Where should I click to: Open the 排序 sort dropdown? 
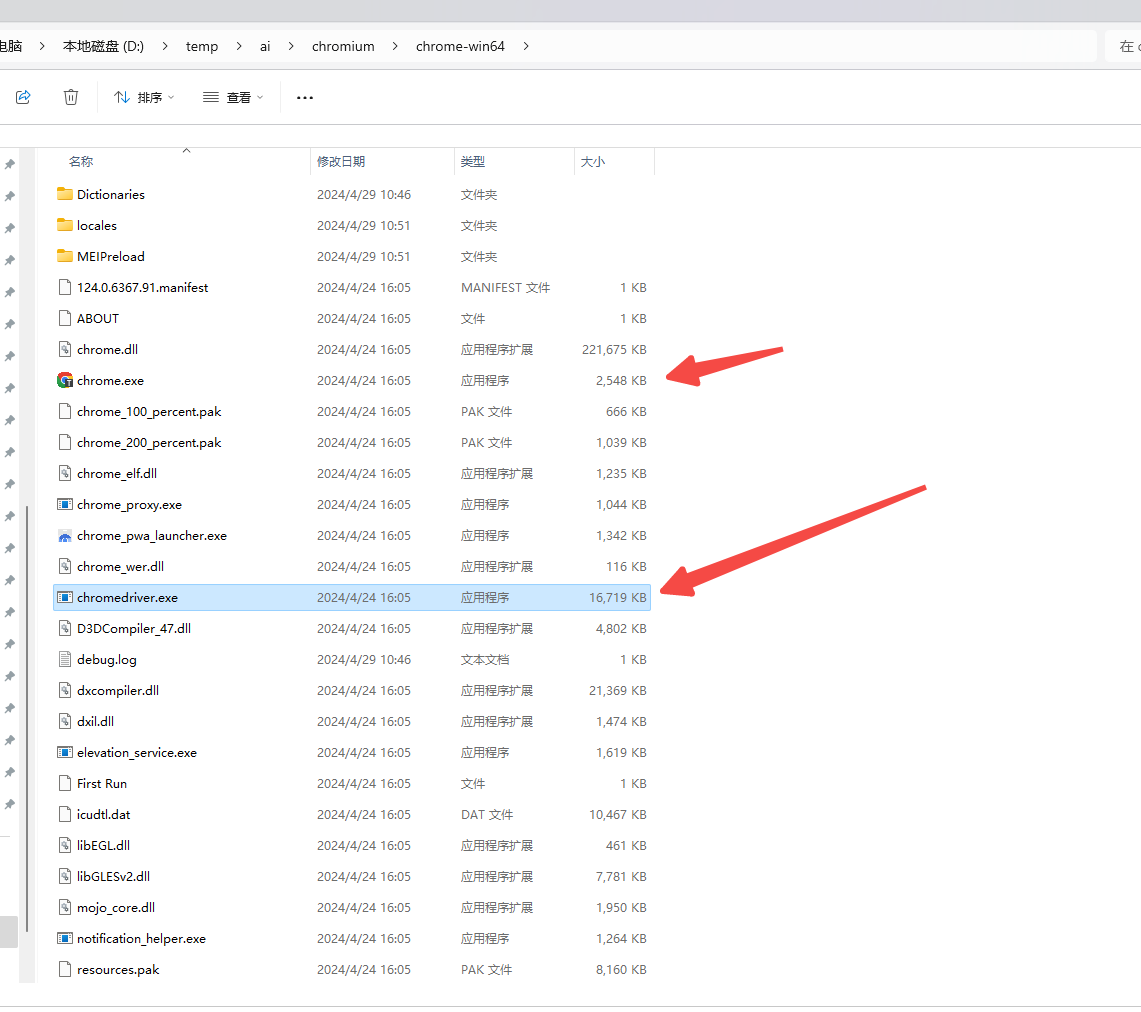click(143, 97)
